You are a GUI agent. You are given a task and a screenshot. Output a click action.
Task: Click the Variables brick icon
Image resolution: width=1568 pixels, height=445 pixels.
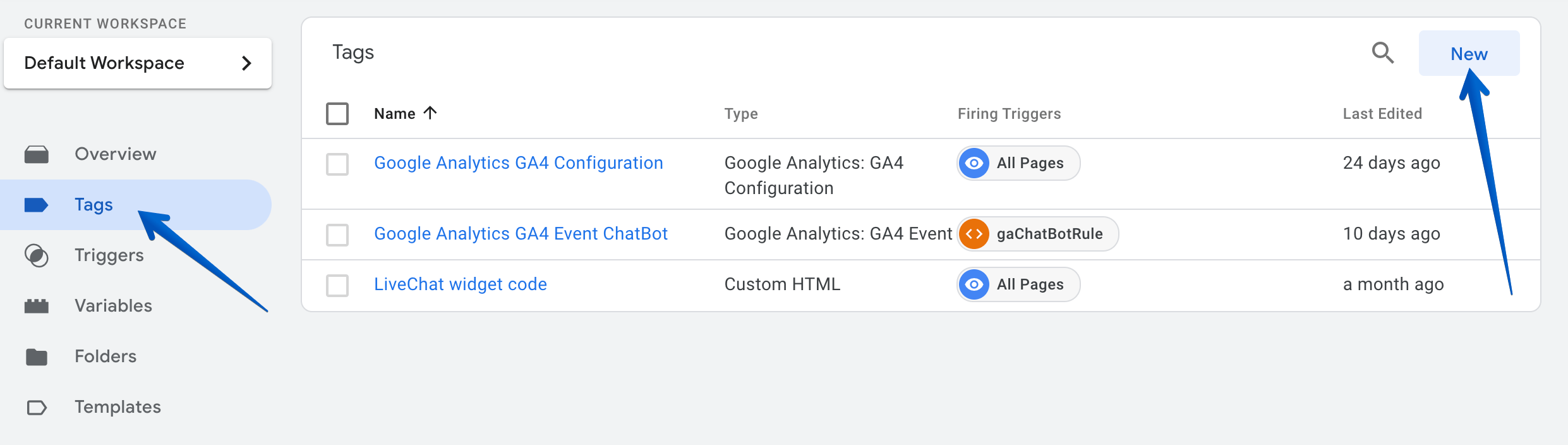coord(37,306)
